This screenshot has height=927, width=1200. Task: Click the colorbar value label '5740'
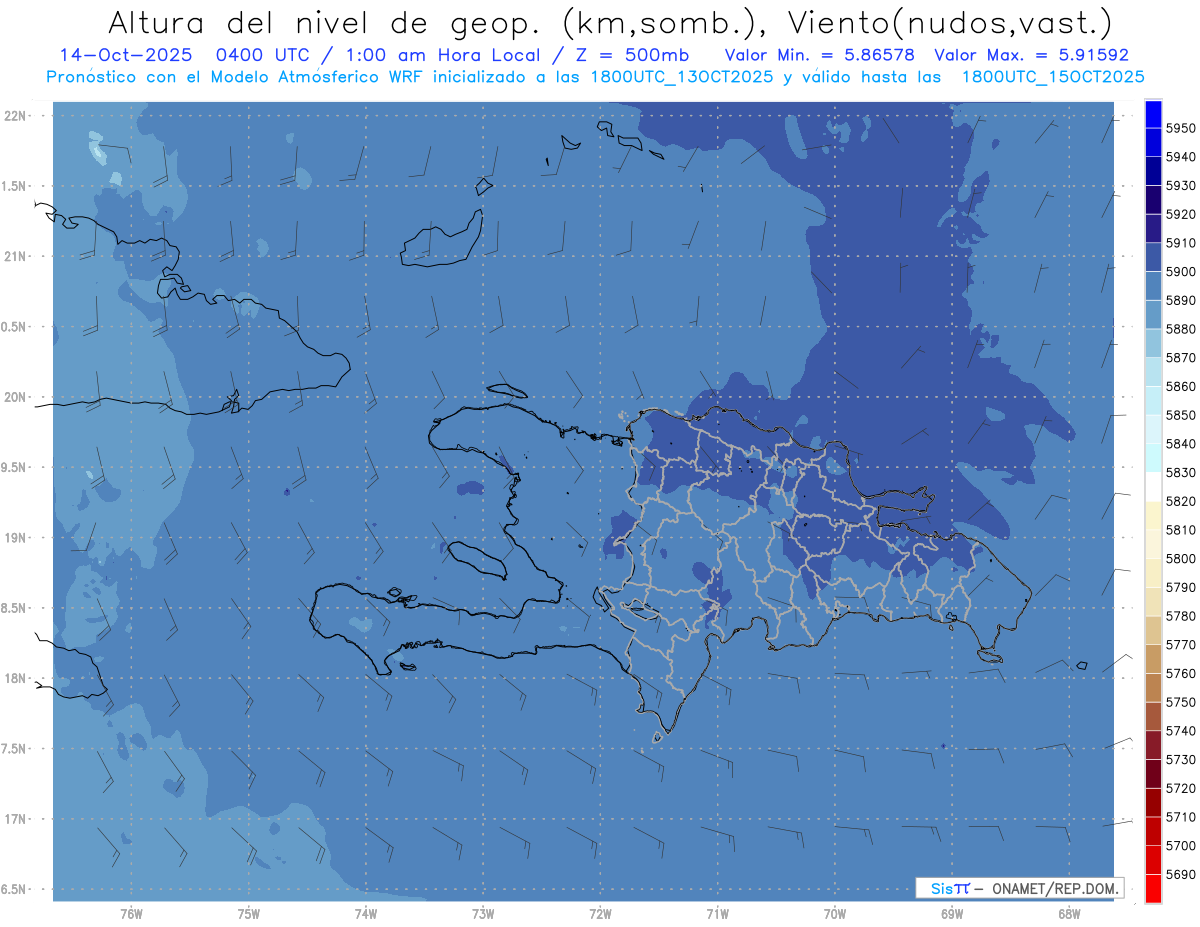coord(1180,731)
